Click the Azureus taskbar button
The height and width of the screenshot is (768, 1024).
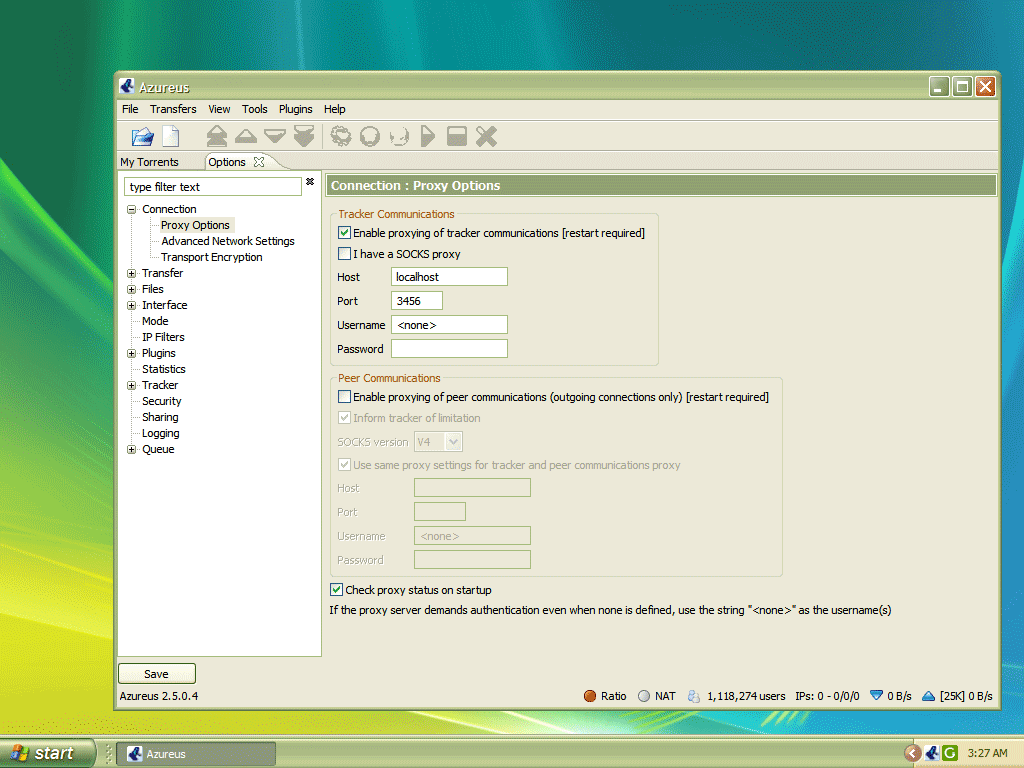(x=195, y=754)
